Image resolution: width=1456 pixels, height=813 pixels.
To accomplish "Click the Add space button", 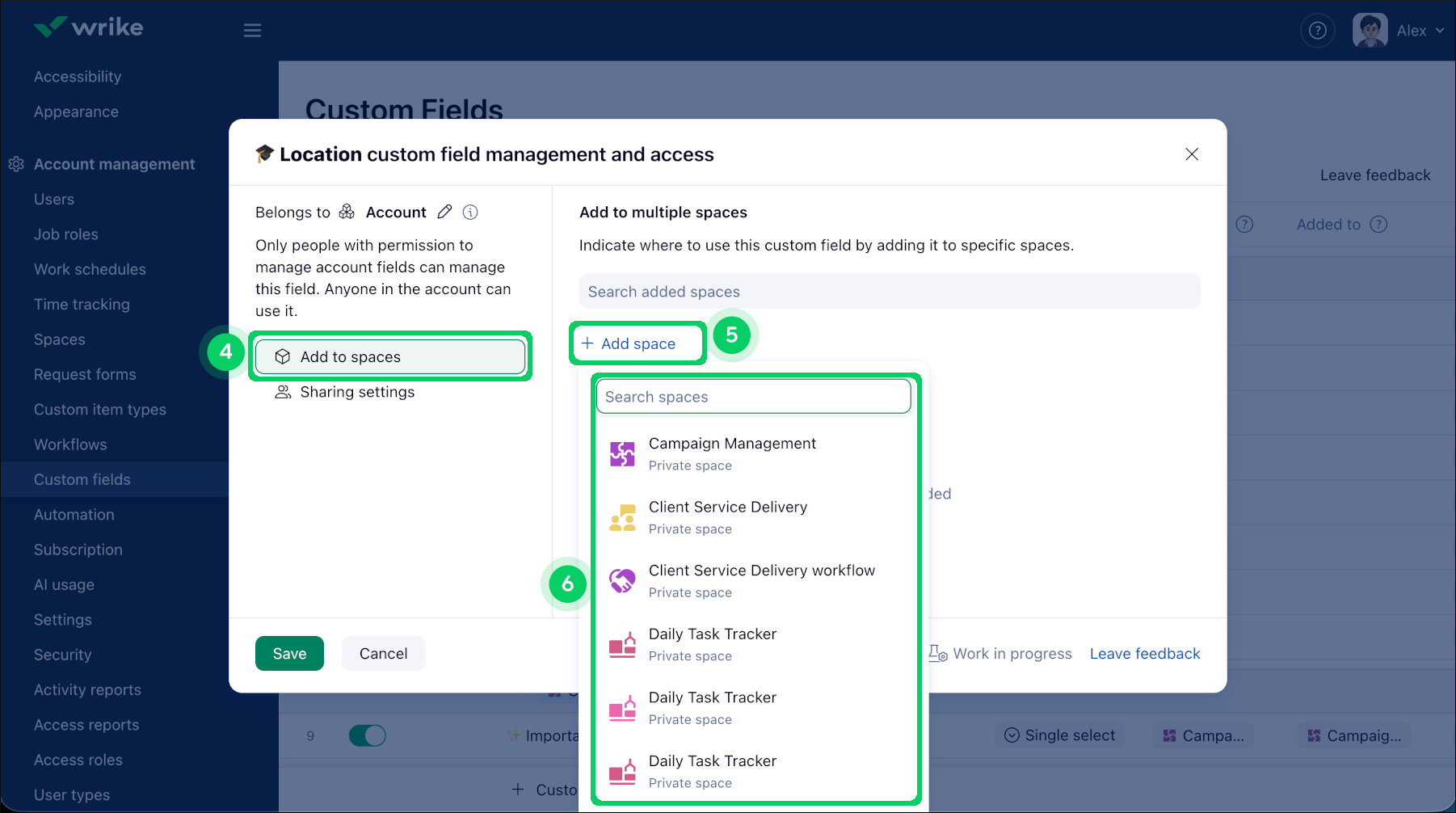I will [x=629, y=343].
